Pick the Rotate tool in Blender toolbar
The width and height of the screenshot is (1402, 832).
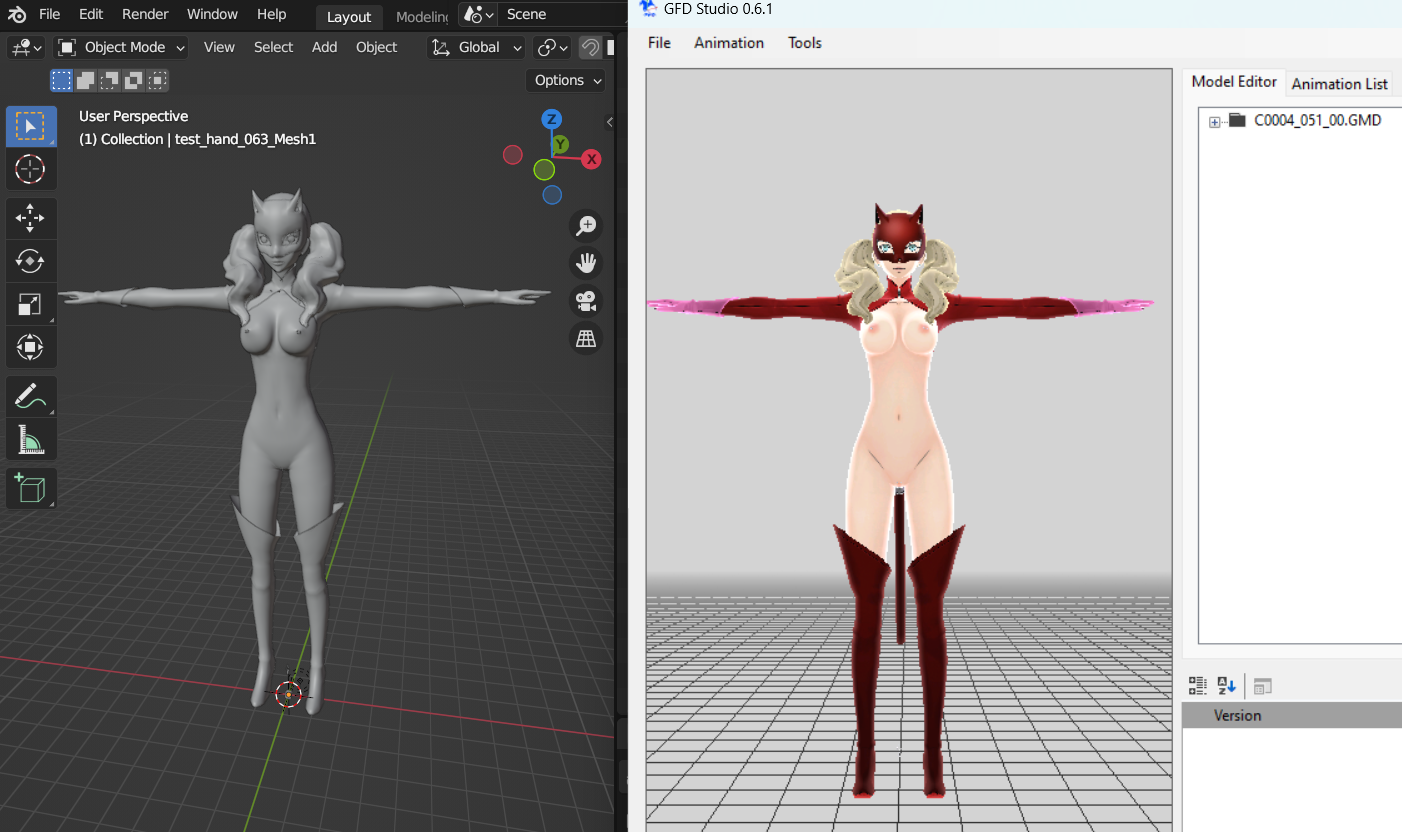point(31,261)
